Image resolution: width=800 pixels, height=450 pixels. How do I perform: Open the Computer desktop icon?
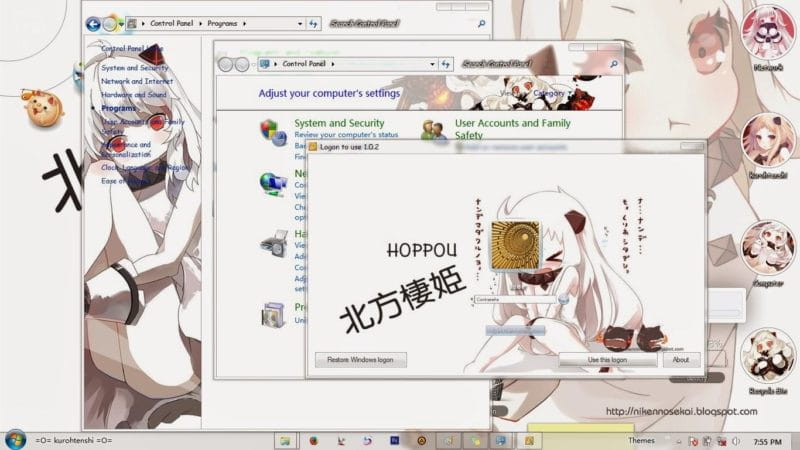pos(767,248)
